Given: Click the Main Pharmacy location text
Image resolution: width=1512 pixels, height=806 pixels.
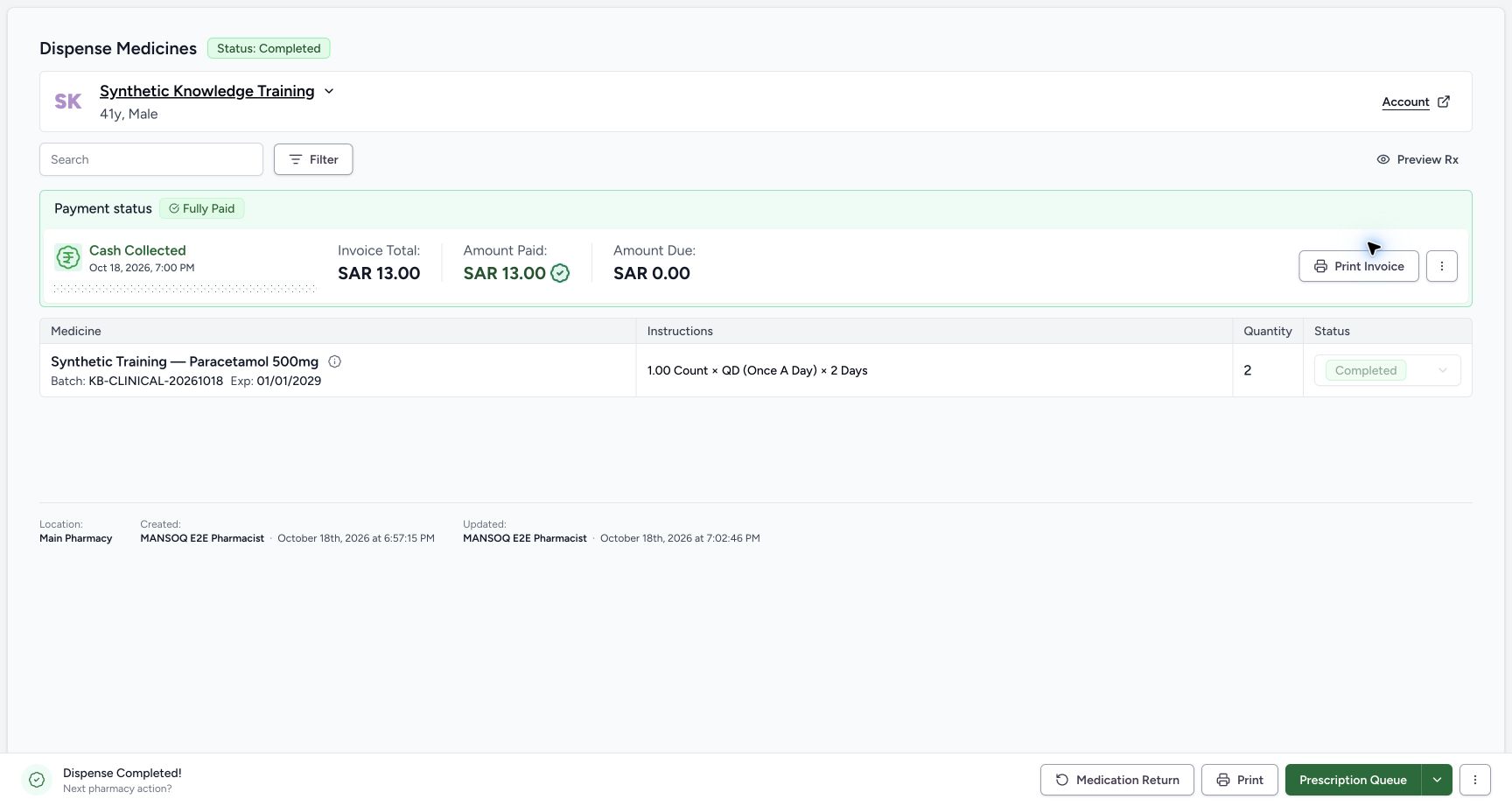Looking at the screenshot, I should [x=76, y=538].
